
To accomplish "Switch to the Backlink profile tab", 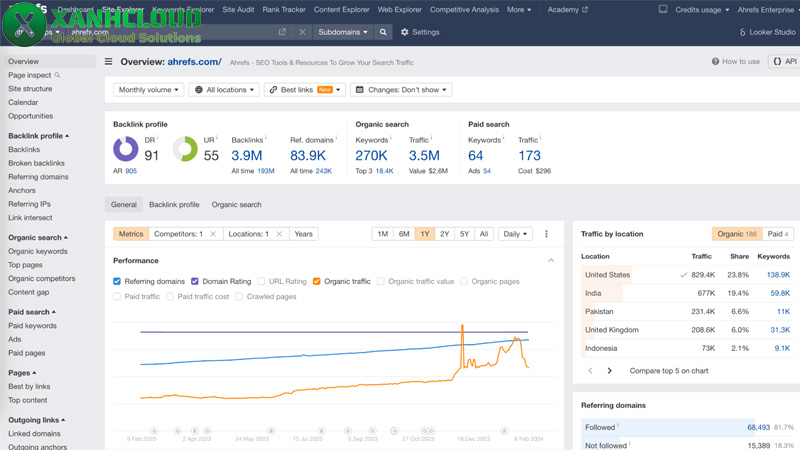I will (x=174, y=204).
